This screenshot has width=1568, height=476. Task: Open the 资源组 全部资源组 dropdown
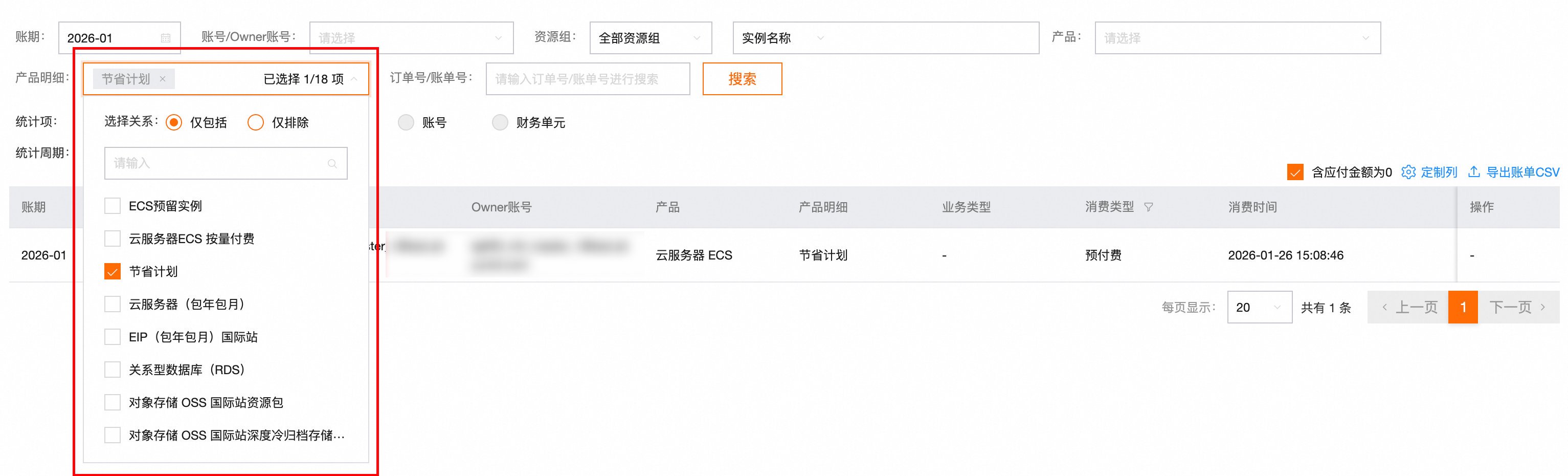tap(650, 38)
